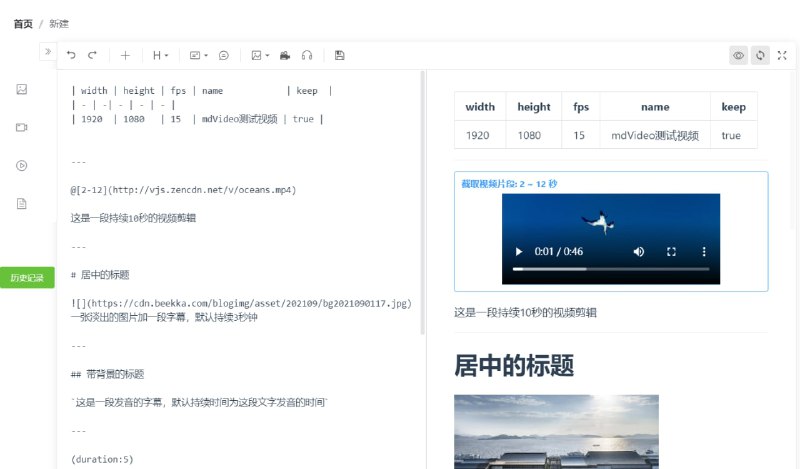Click the '截取视频片段: 2 ~ 12 秒' label
The width and height of the screenshot is (800, 469).
(509, 184)
